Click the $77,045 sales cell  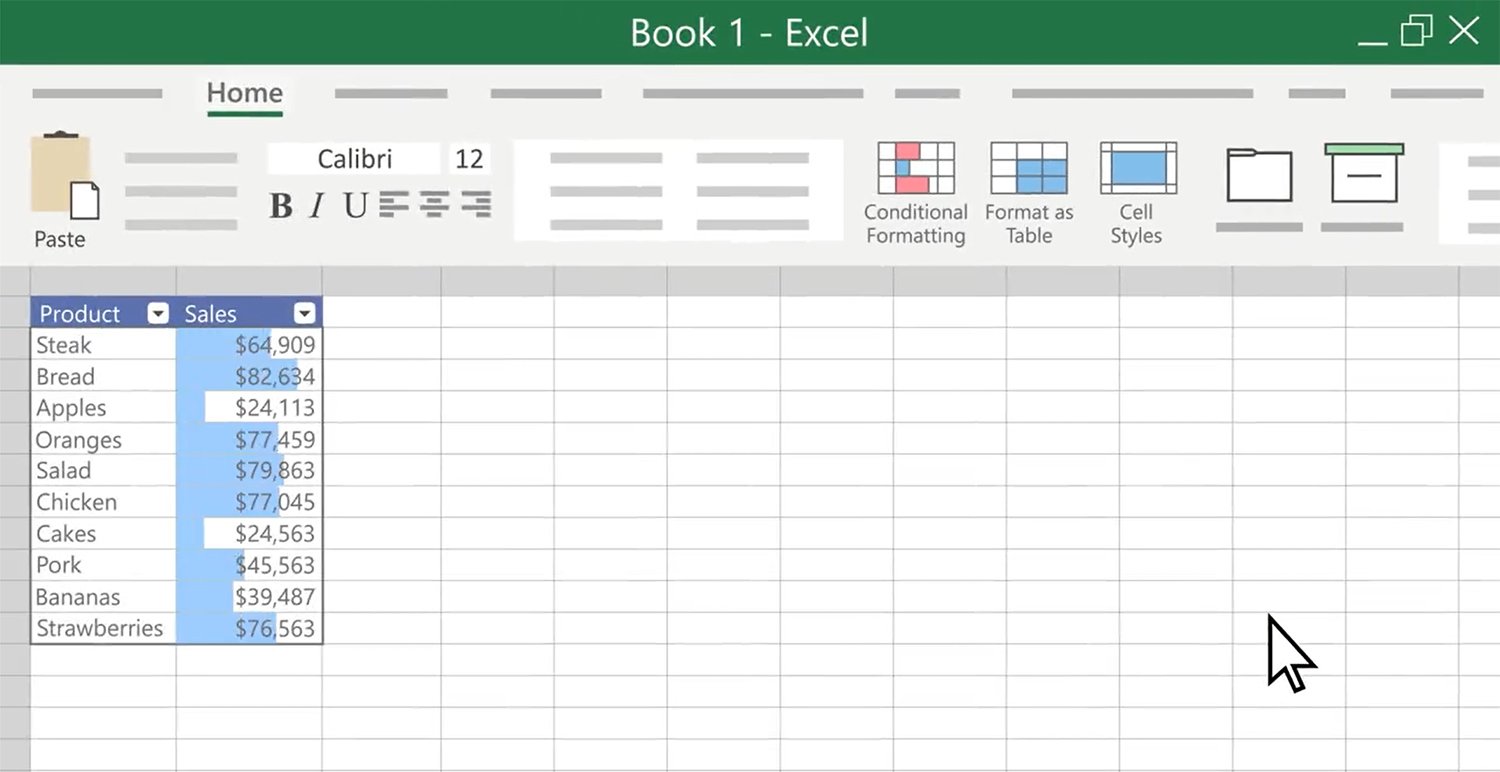(249, 502)
